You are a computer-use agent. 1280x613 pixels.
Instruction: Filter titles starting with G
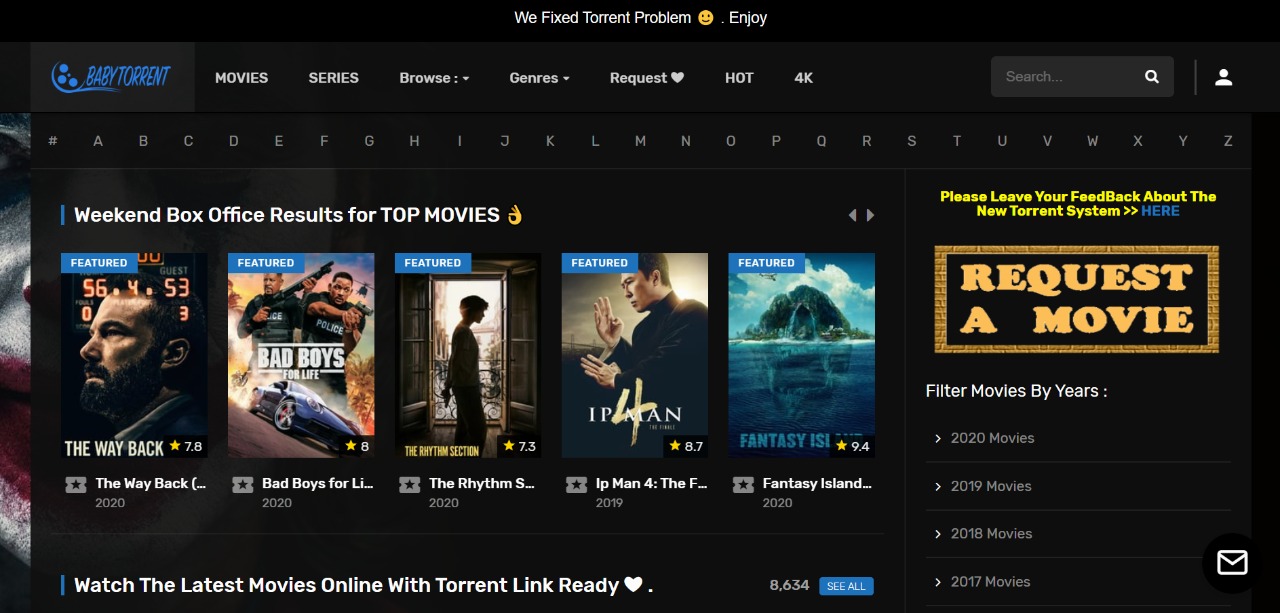tap(369, 141)
